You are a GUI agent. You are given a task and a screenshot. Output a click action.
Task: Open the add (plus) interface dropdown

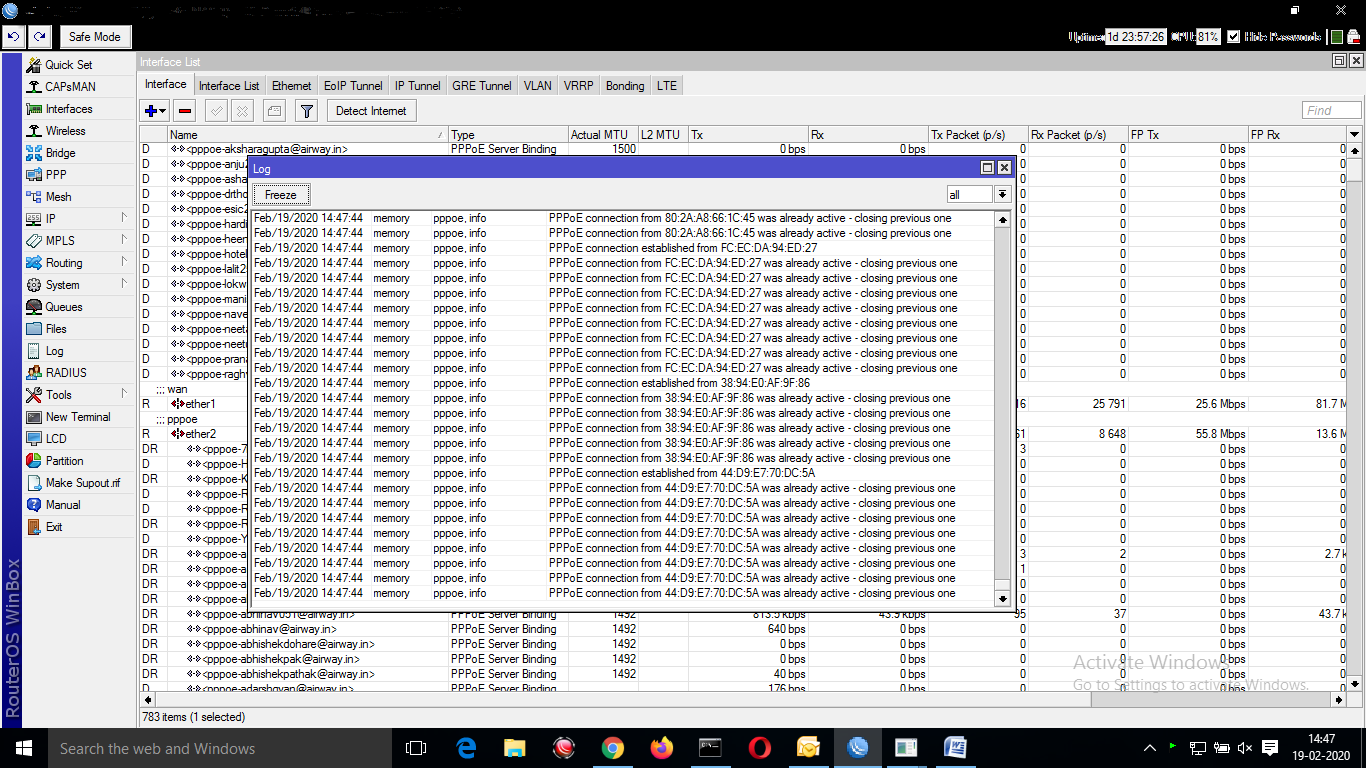point(155,111)
